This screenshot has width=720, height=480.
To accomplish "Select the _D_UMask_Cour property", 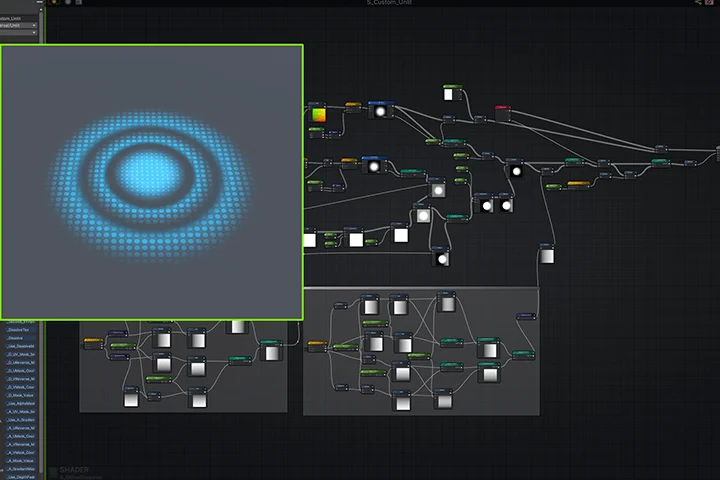I will (x=21, y=371).
